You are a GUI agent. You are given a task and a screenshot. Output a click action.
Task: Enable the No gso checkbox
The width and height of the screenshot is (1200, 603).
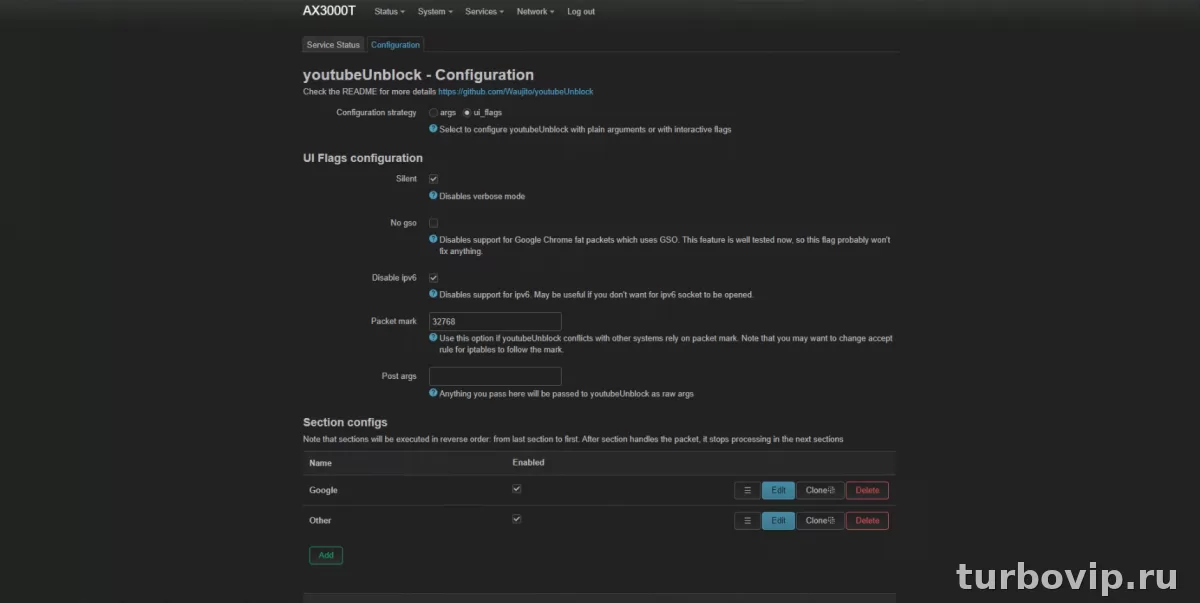(x=434, y=223)
